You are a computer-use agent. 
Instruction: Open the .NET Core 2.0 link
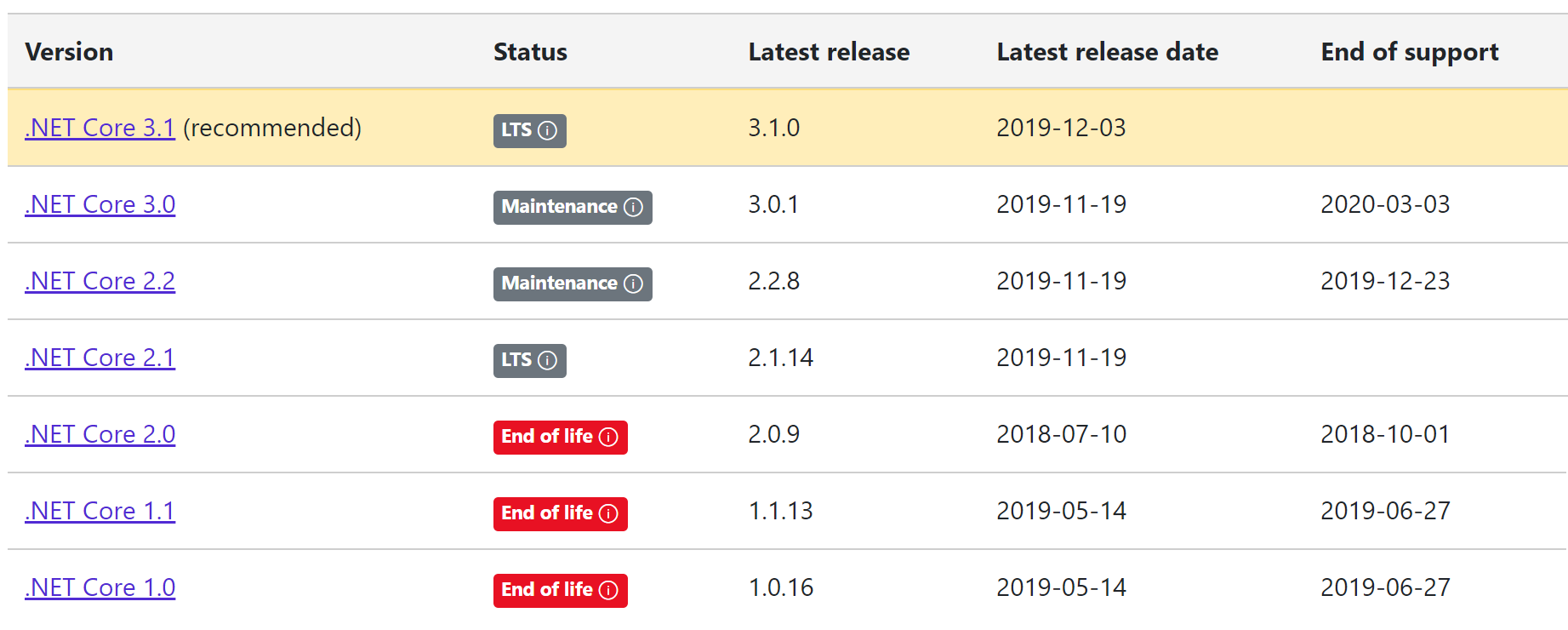[100, 434]
